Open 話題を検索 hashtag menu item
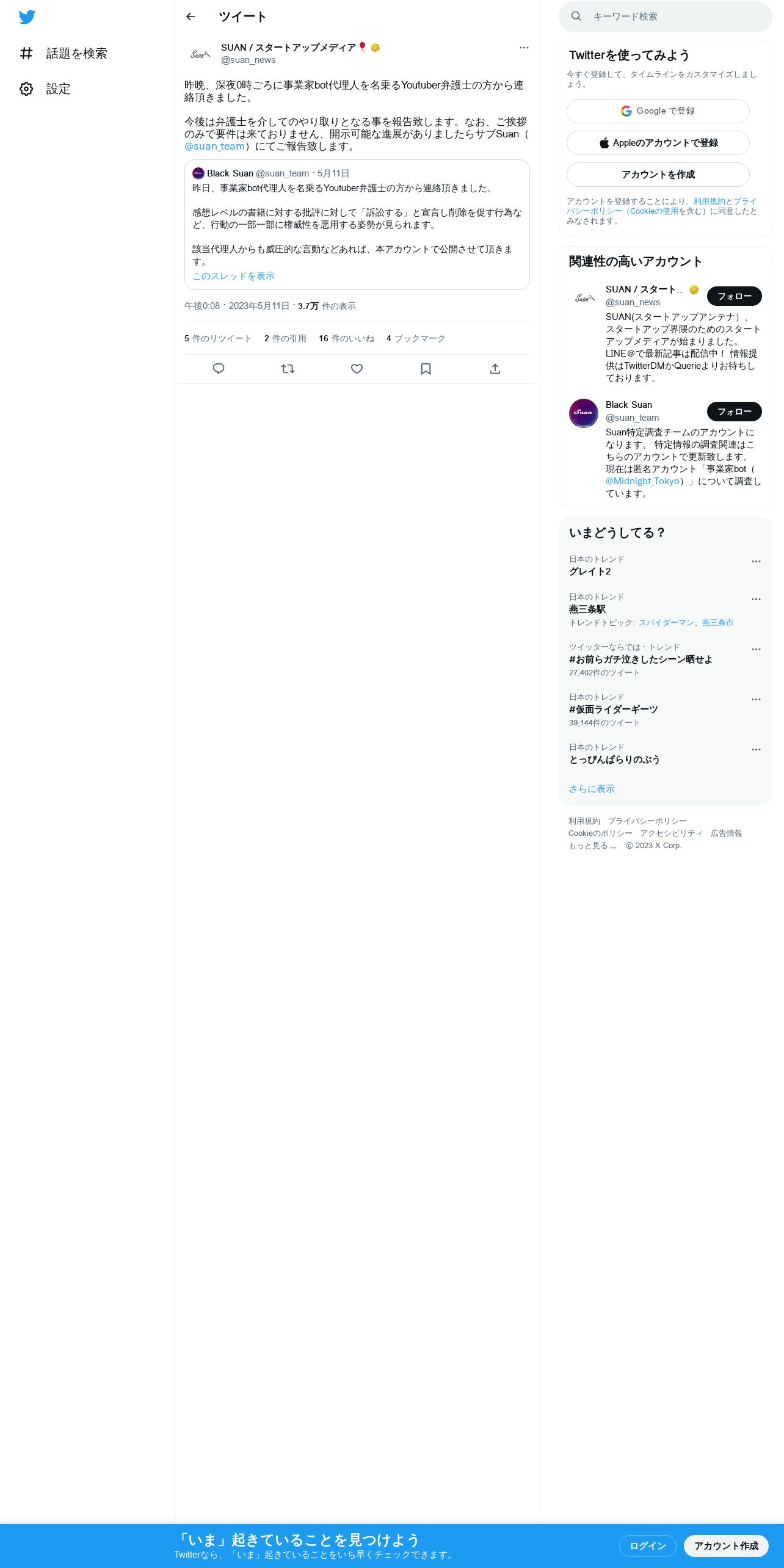784x1568 pixels. (x=64, y=54)
